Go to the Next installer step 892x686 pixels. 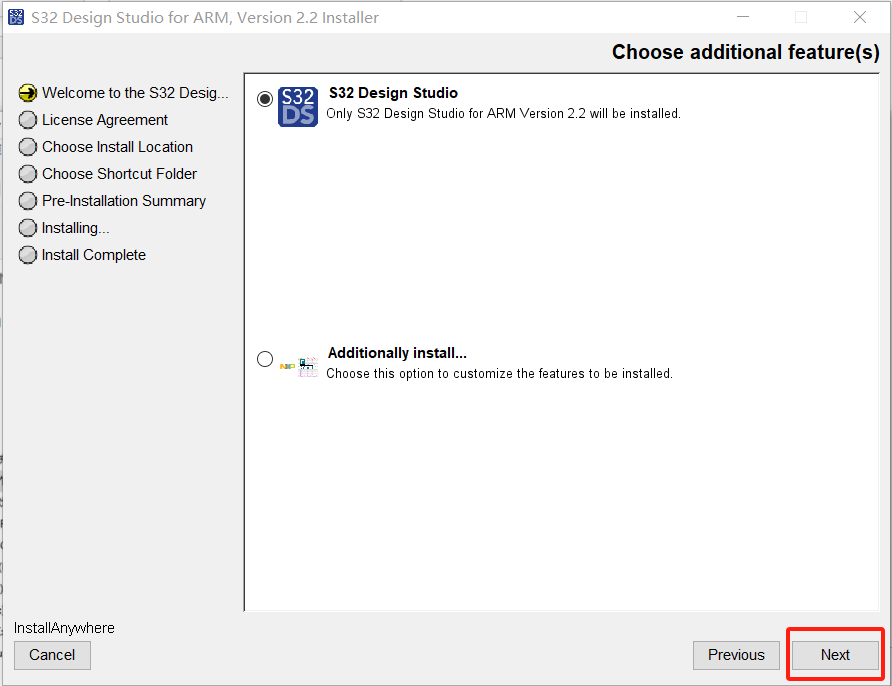click(x=835, y=655)
